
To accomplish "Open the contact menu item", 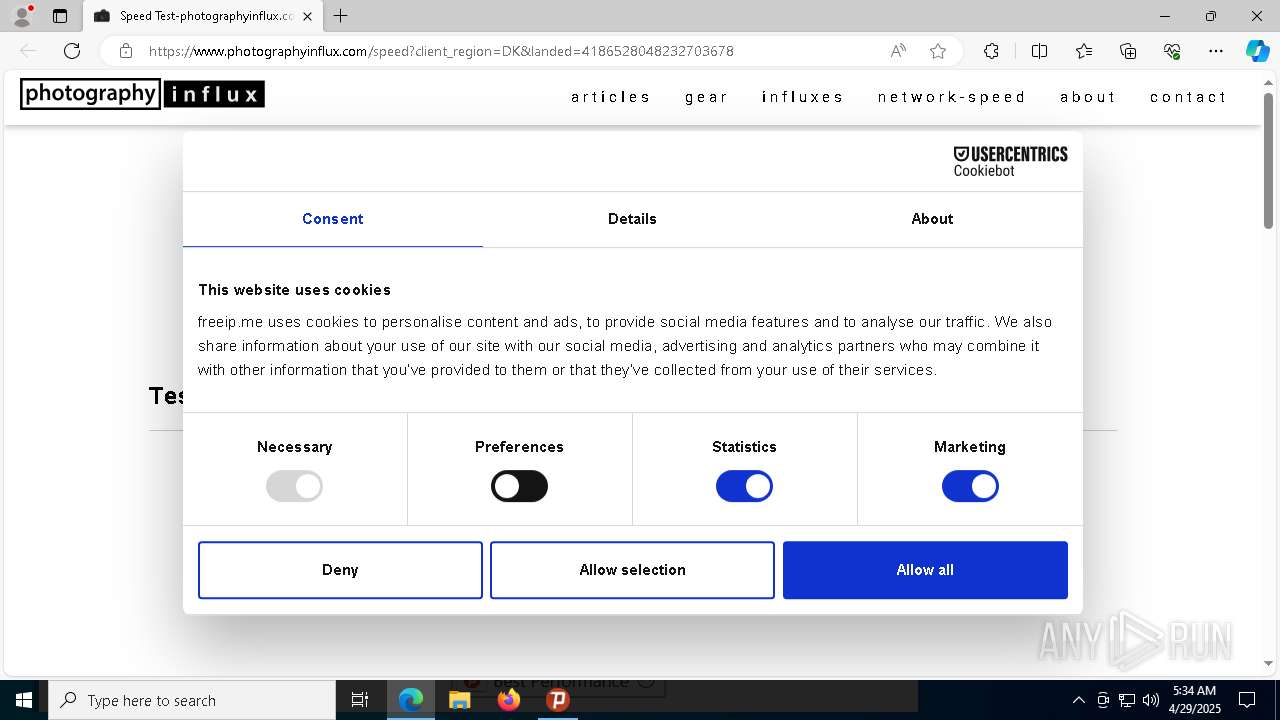I will [x=1189, y=97].
